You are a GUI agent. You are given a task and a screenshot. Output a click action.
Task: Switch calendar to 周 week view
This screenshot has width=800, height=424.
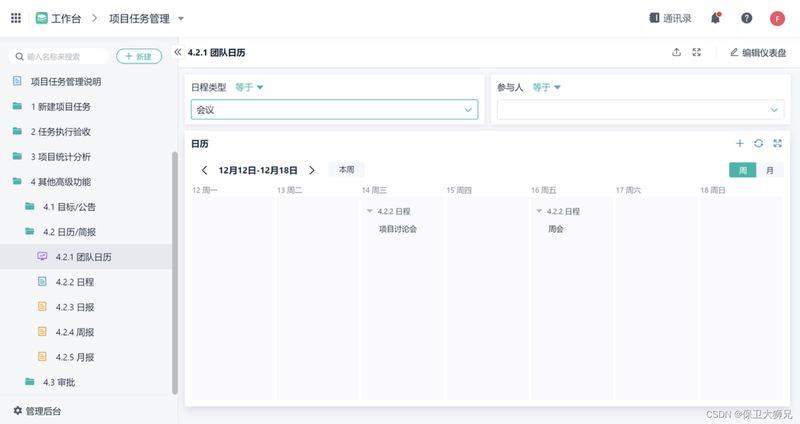point(743,170)
